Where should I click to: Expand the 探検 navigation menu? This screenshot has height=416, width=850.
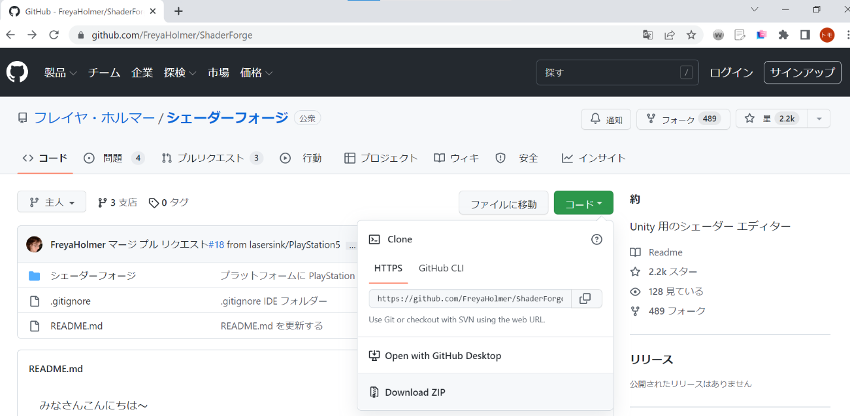tap(180, 72)
